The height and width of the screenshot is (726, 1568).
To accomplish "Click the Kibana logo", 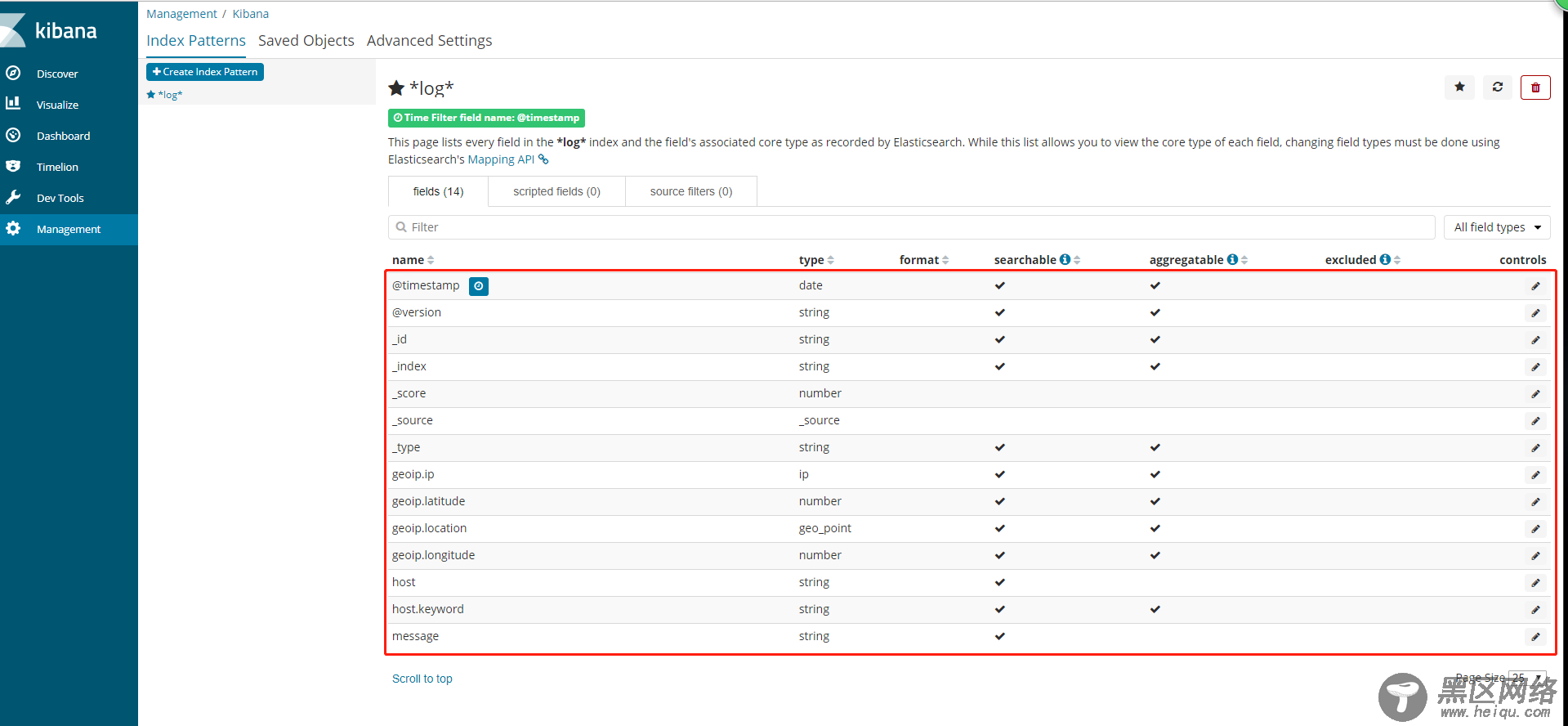I will [51, 30].
